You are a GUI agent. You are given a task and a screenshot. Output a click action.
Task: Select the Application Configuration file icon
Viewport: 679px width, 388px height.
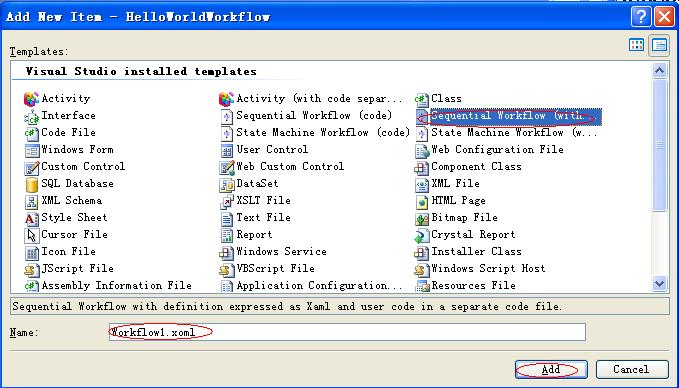pyautogui.click(x=226, y=286)
